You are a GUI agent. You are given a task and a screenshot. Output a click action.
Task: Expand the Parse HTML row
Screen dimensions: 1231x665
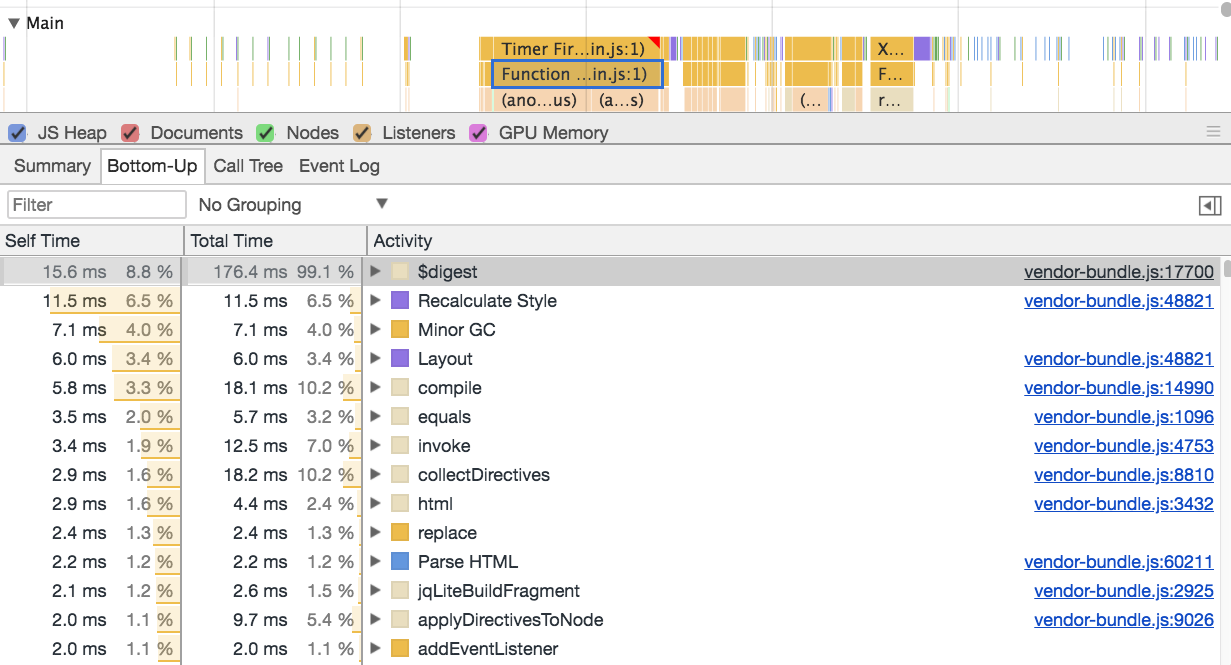click(375, 562)
